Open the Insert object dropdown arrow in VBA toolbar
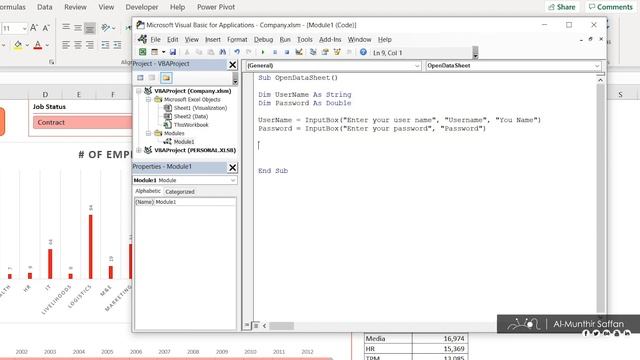The image size is (640, 360). (x=163, y=52)
